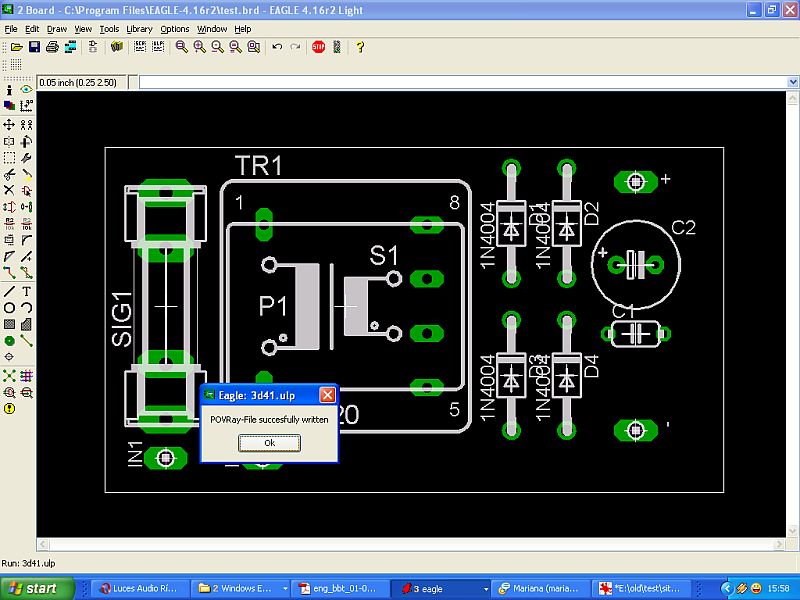The width and height of the screenshot is (800, 600).
Task: Select the Group dashed rectangle tool
Action: 9,158
